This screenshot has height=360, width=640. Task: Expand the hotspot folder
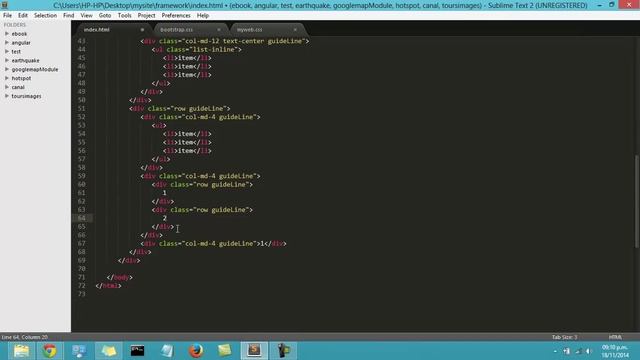[7, 78]
